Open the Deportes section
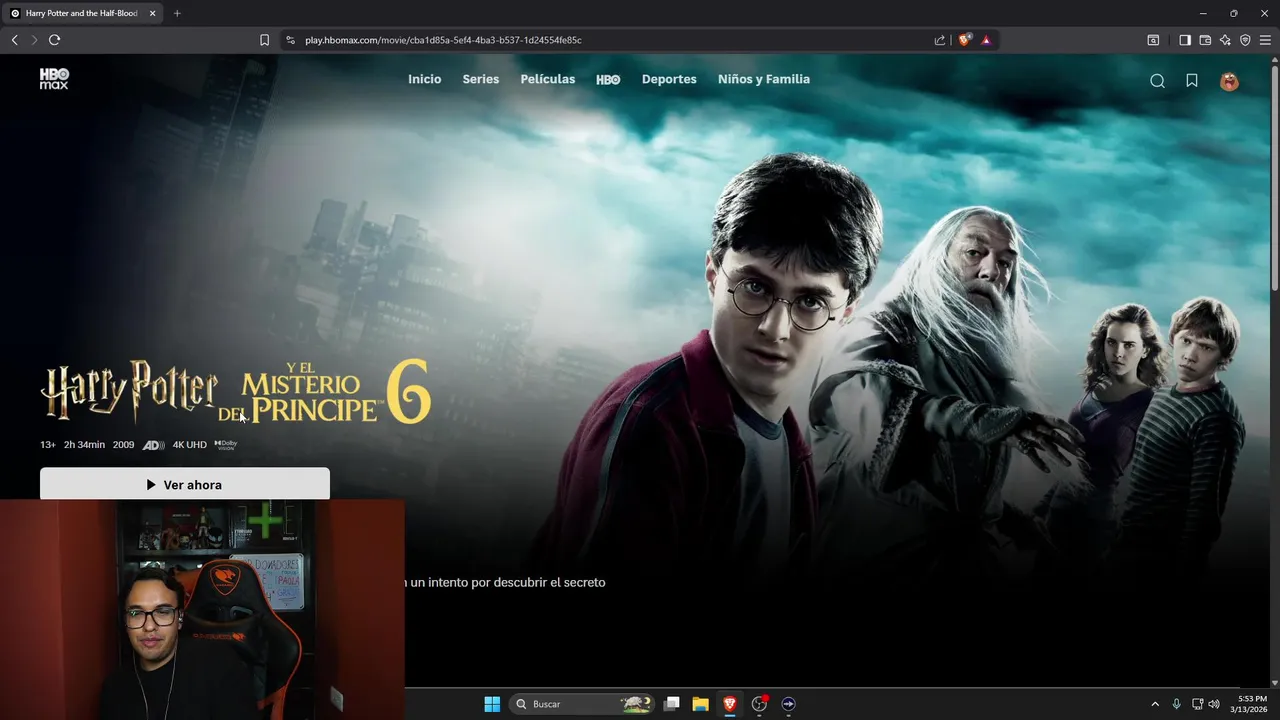This screenshot has width=1280, height=720. 669,79
